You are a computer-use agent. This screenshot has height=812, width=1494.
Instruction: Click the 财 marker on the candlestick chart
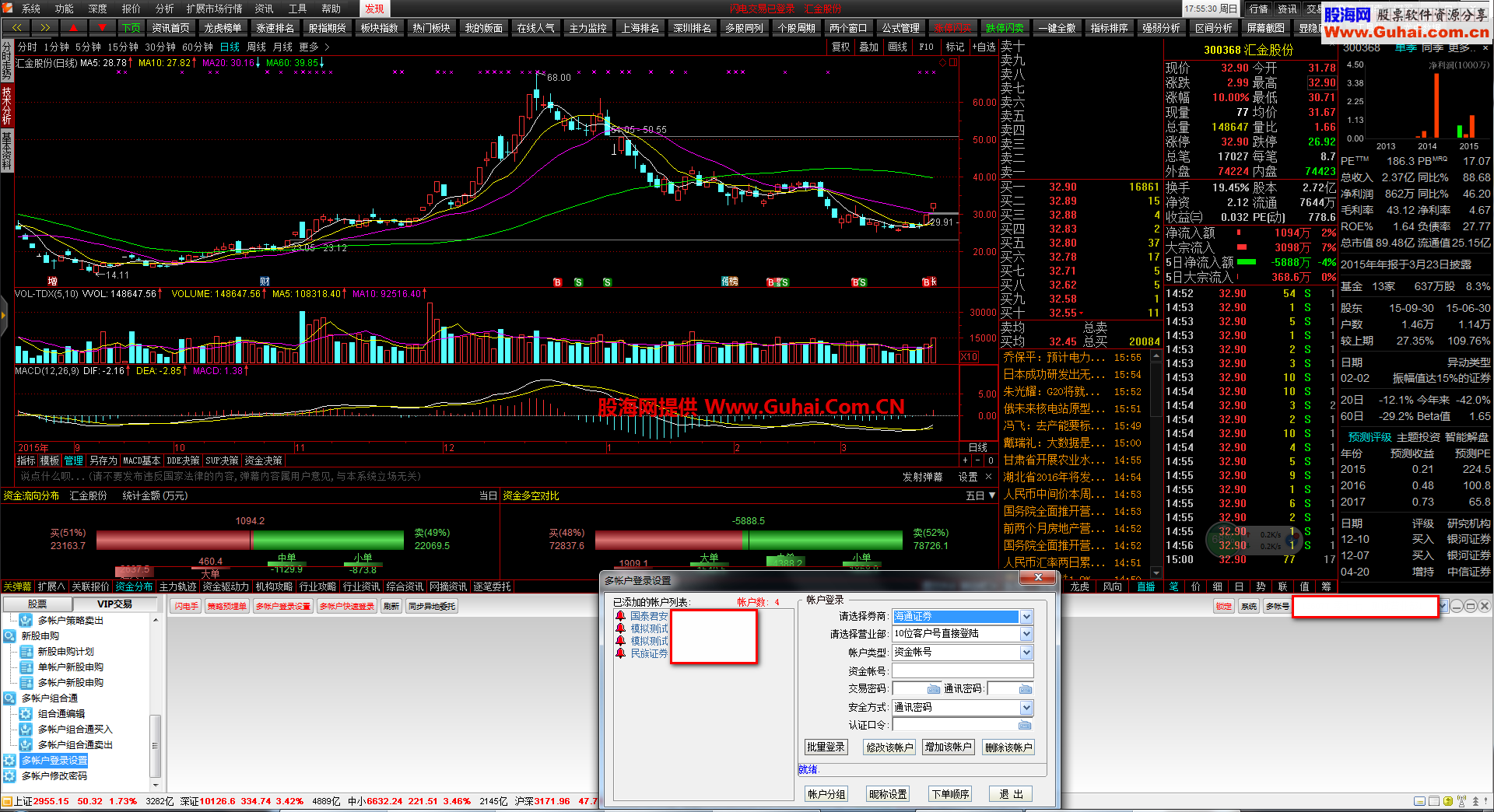pyautogui.click(x=265, y=282)
